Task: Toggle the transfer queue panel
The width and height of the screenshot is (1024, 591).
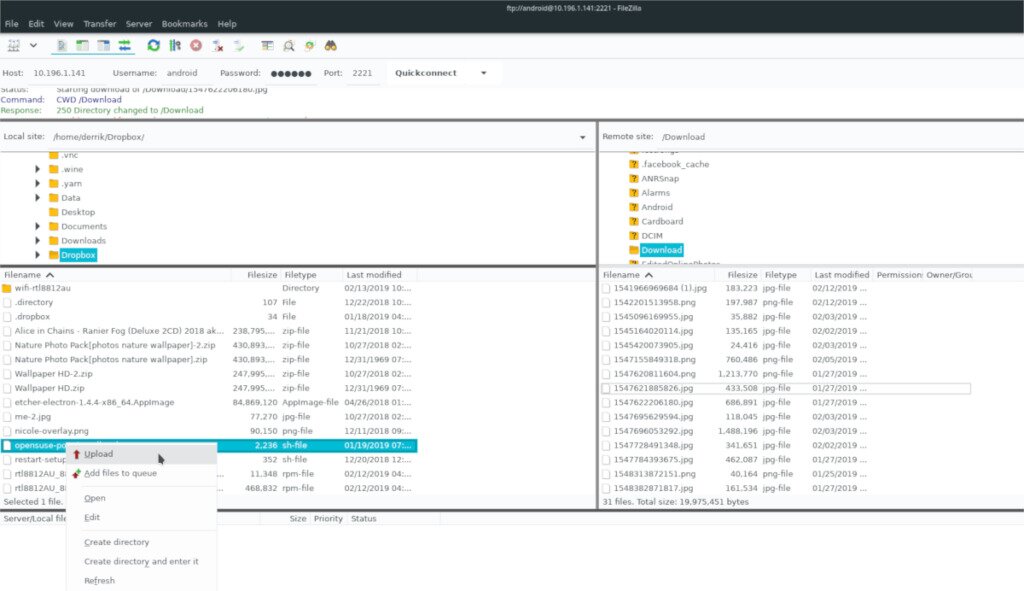Action: click(x=122, y=45)
